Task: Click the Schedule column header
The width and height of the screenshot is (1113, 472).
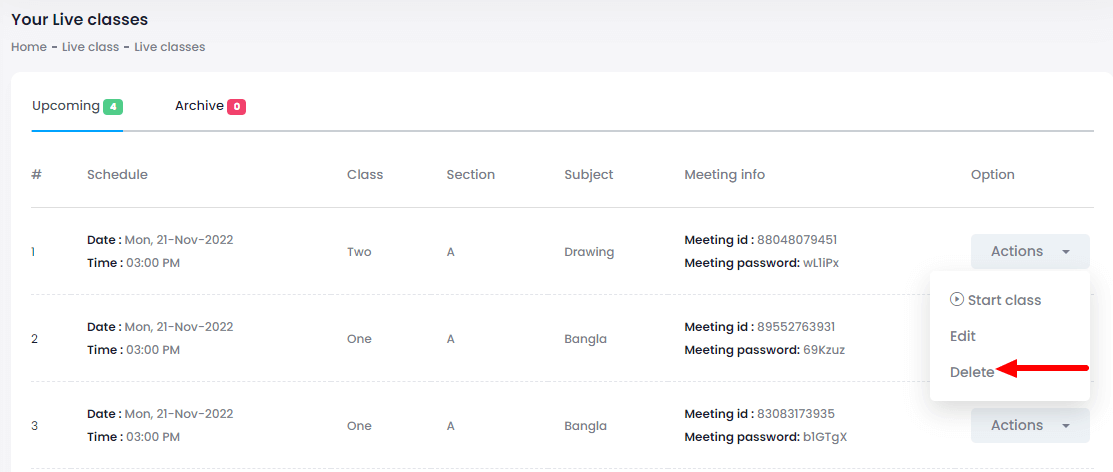Action: tap(117, 175)
